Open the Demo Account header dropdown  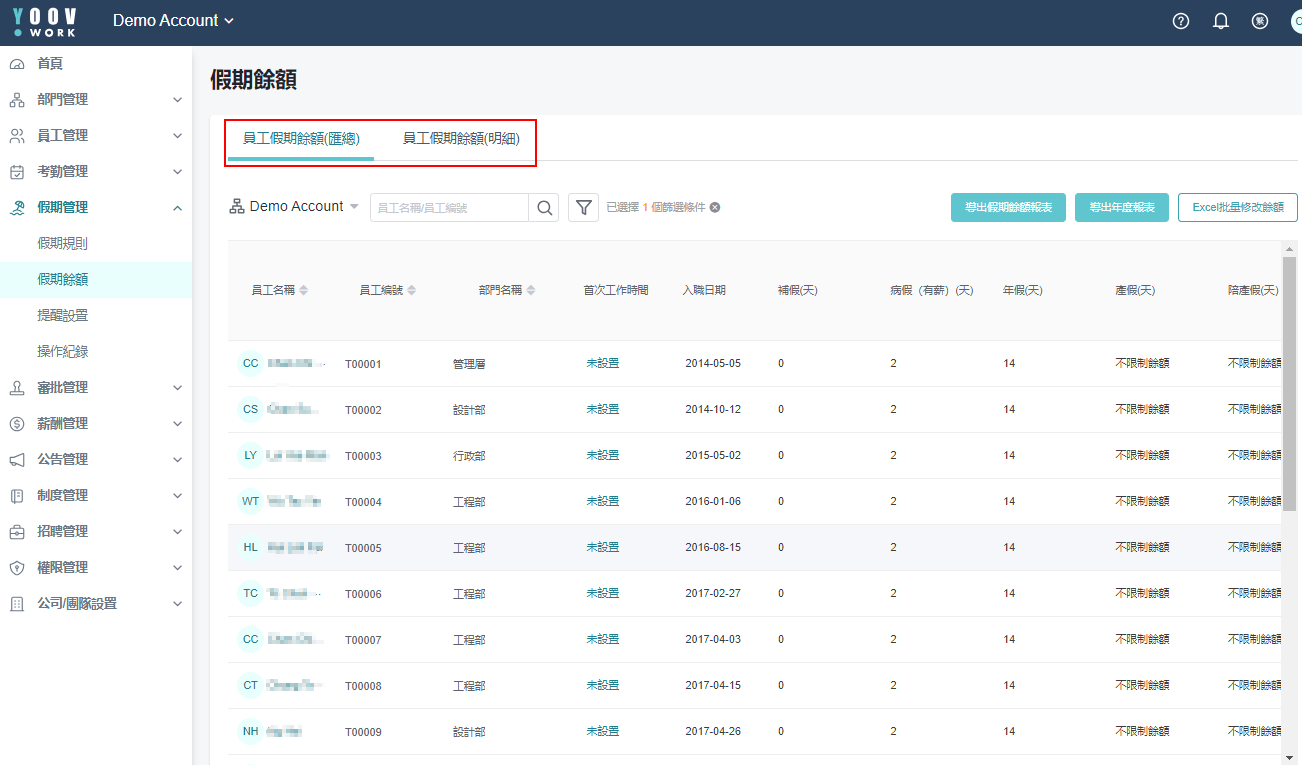click(173, 21)
